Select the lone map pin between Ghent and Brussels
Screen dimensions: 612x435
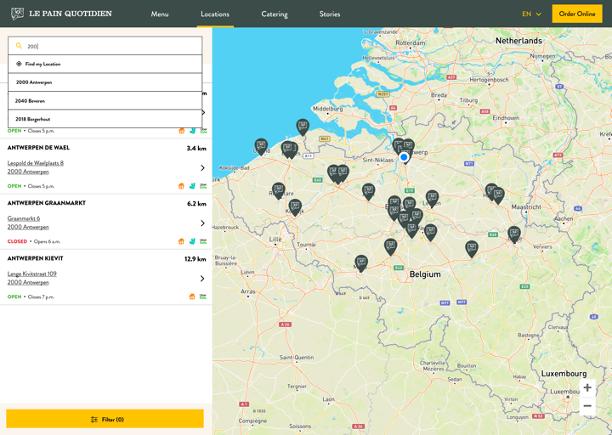(368, 191)
